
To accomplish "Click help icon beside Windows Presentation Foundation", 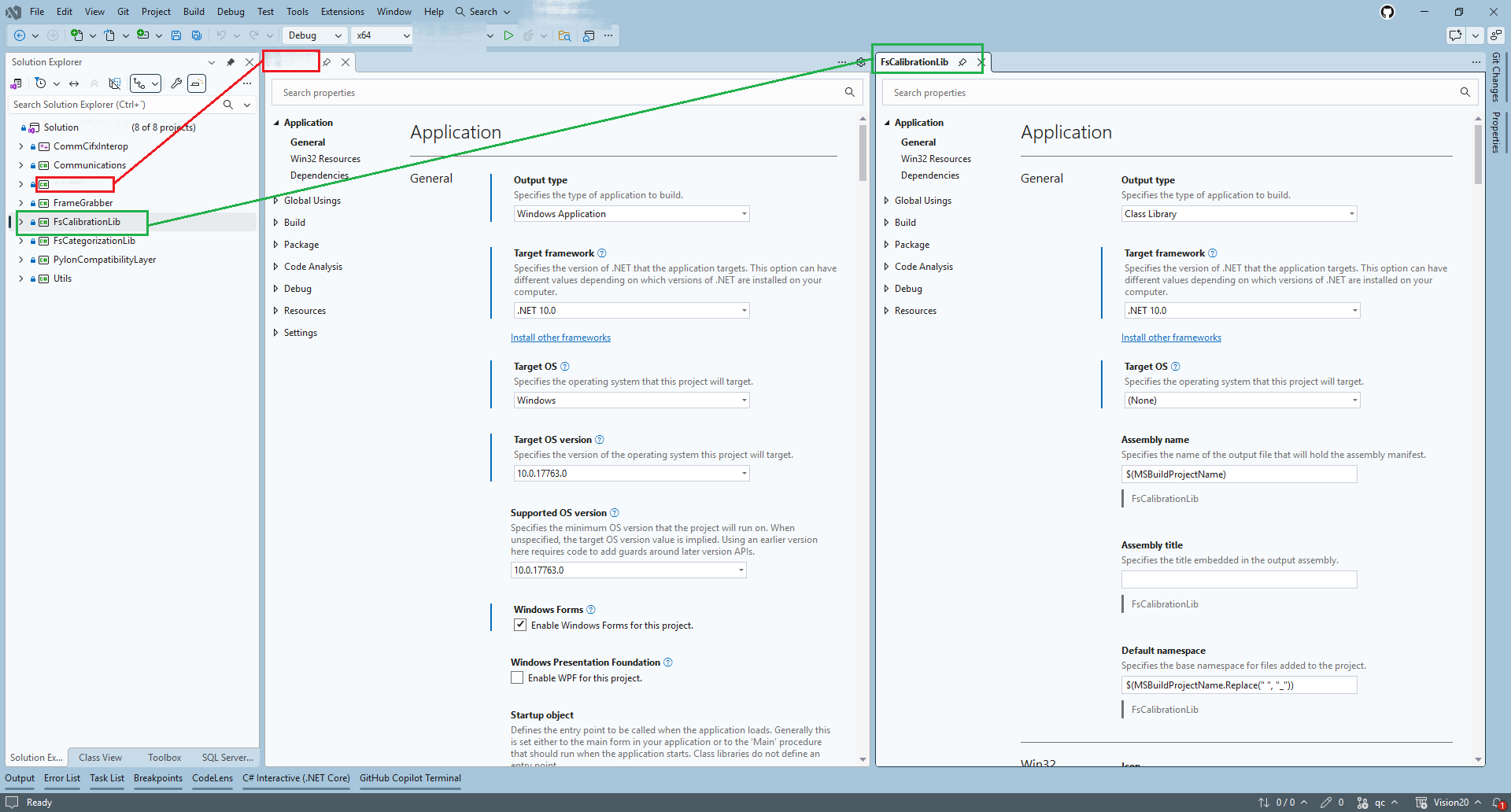I will 668,663.
